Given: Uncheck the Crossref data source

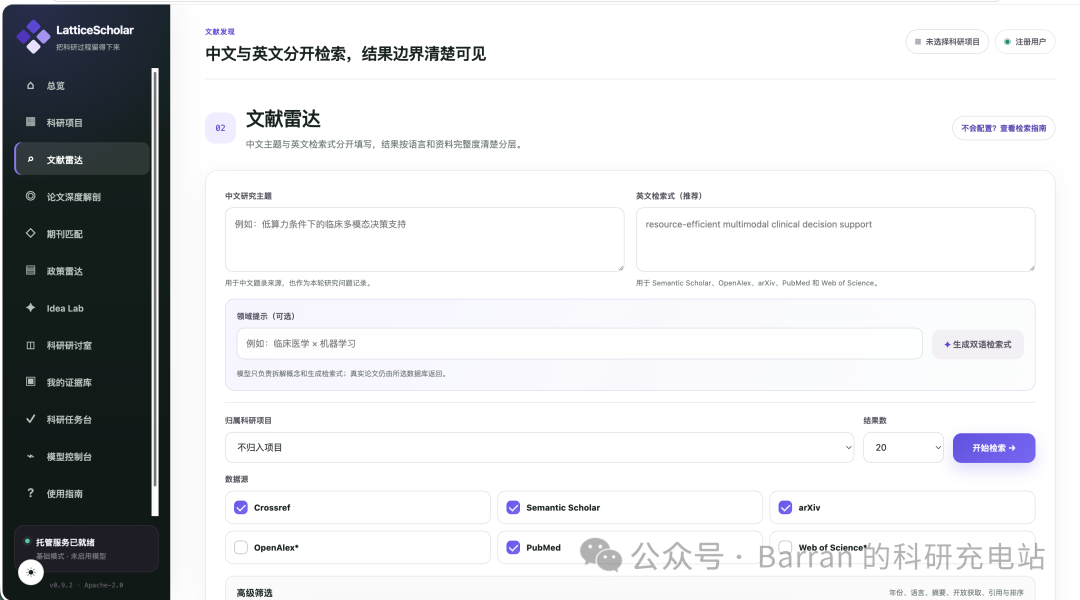Looking at the screenshot, I should (x=241, y=508).
